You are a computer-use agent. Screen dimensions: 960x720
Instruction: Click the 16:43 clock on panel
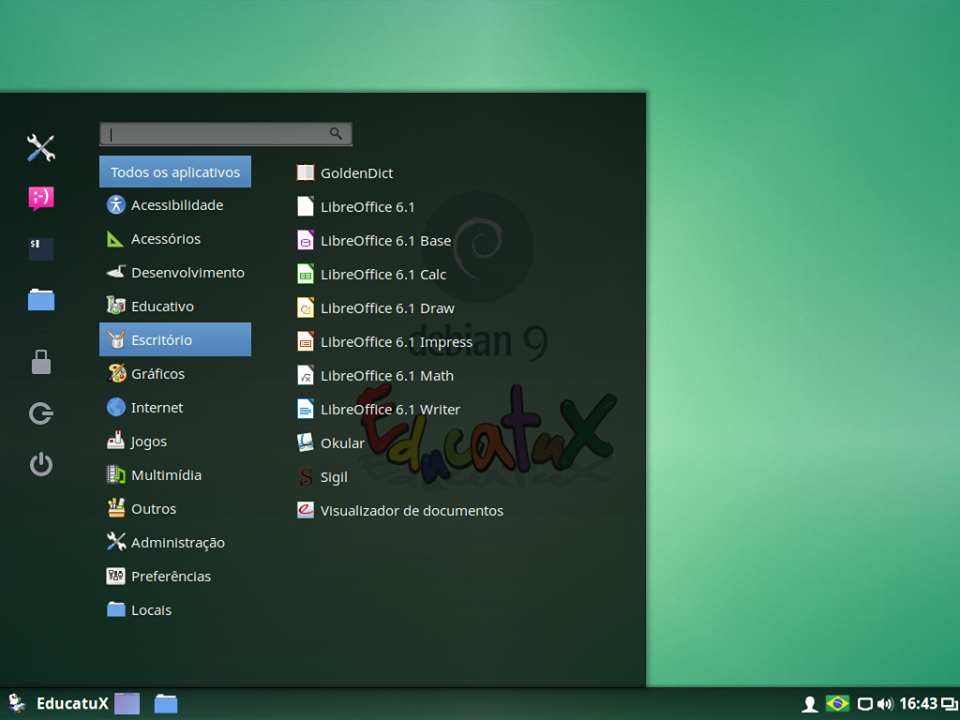pyautogui.click(x=918, y=703)
